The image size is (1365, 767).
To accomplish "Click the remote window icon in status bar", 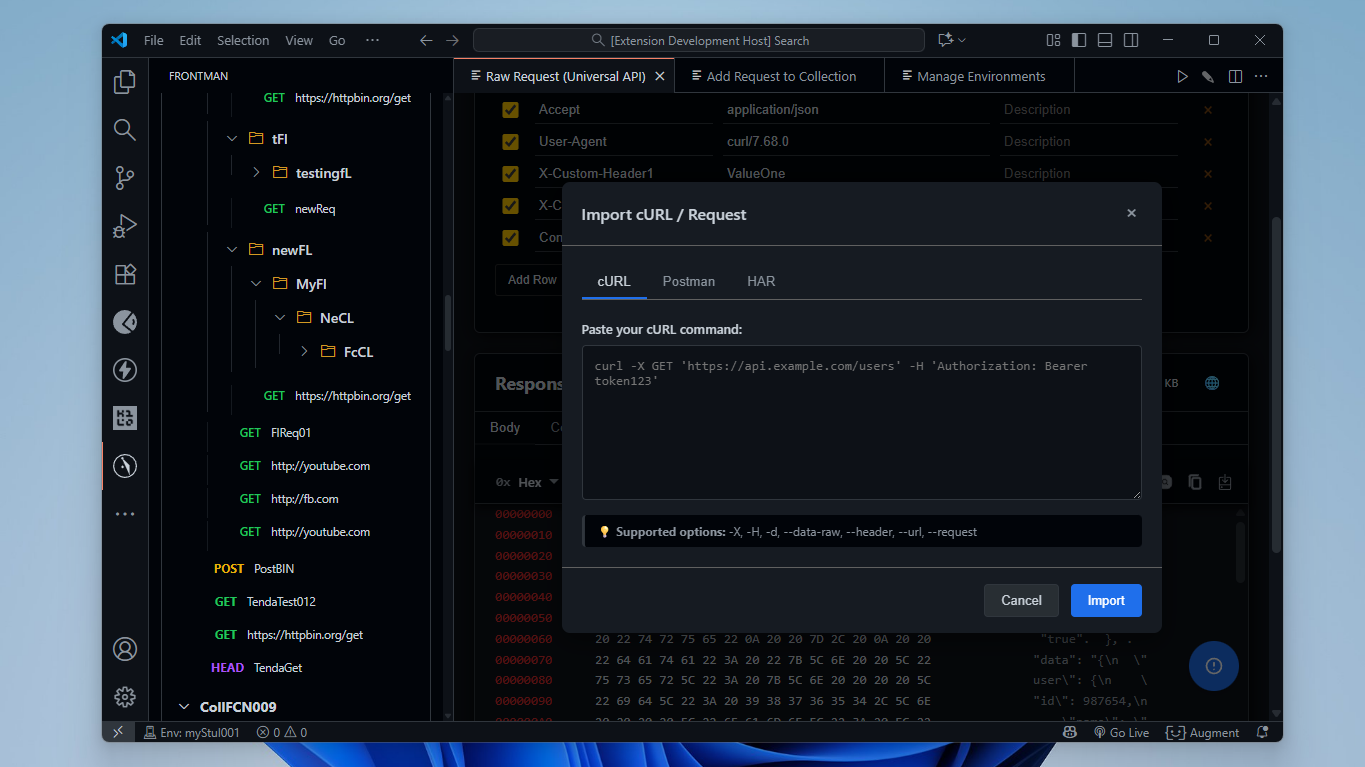I will (118, 732).
